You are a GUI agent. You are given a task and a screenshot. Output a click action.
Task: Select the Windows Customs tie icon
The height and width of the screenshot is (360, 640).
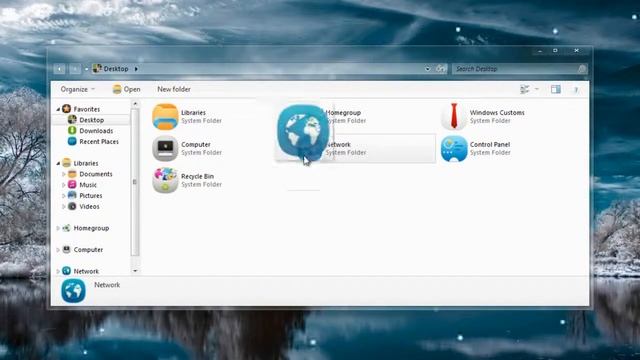[454, 116]
